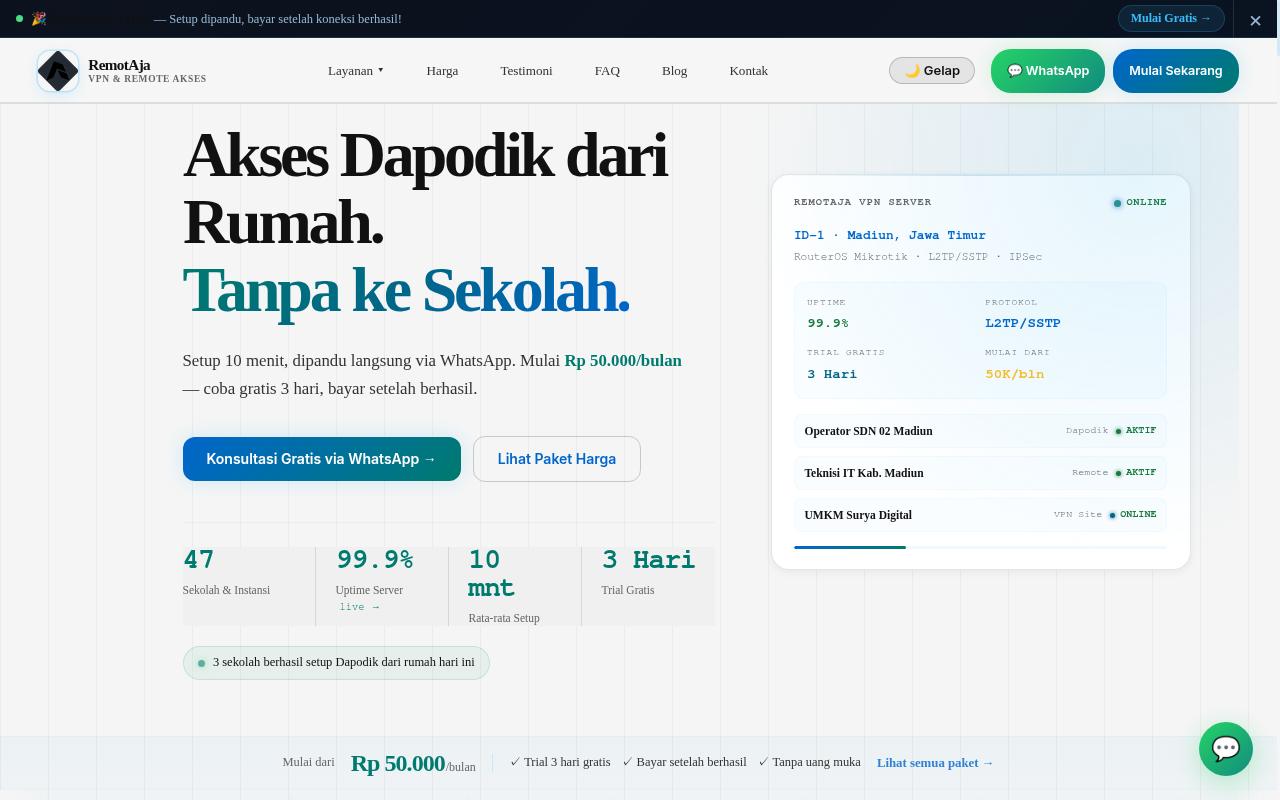Click the ONLINE server status indicator
Viewport: 1280px width, 800px height.
pos(1140,202)
